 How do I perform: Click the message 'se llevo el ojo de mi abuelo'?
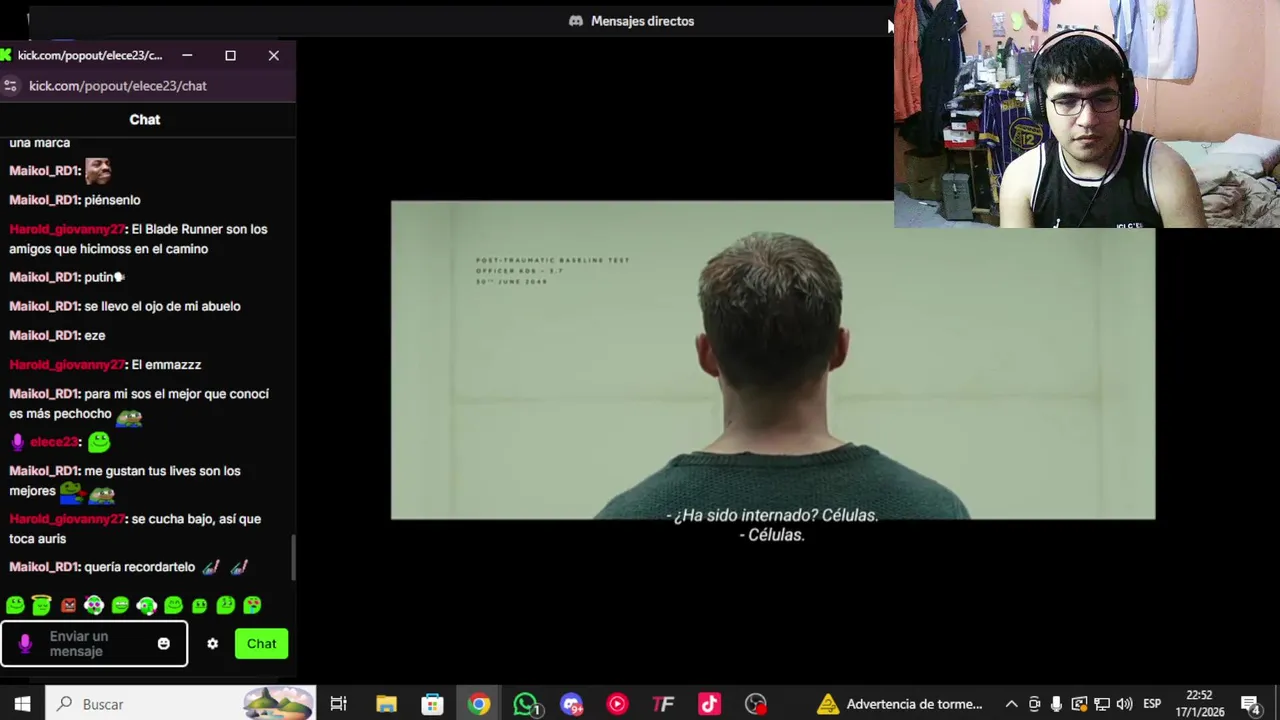(x=162, y=306)
